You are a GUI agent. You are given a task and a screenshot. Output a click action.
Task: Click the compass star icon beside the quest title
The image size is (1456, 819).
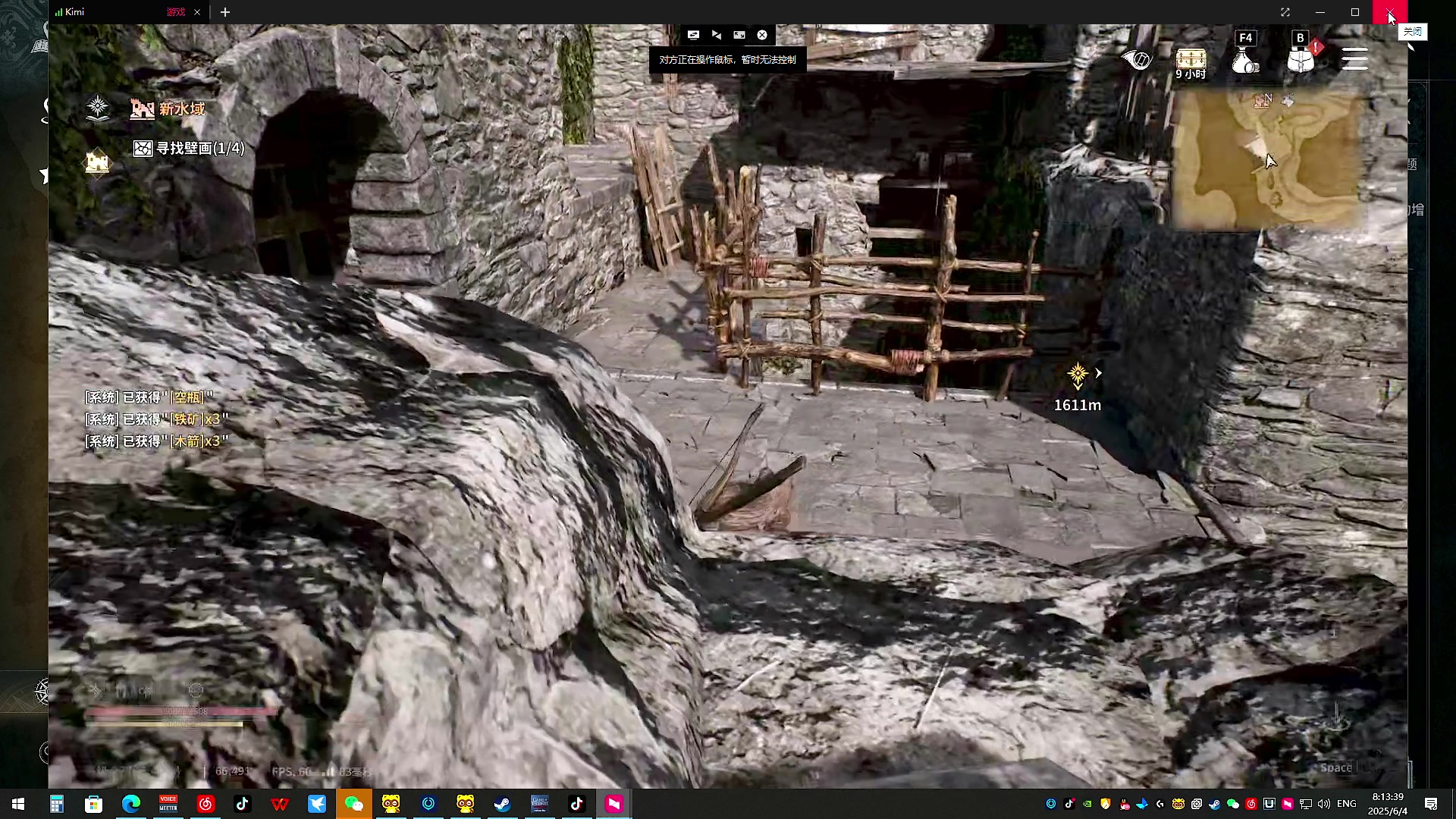tap(98, 108)
